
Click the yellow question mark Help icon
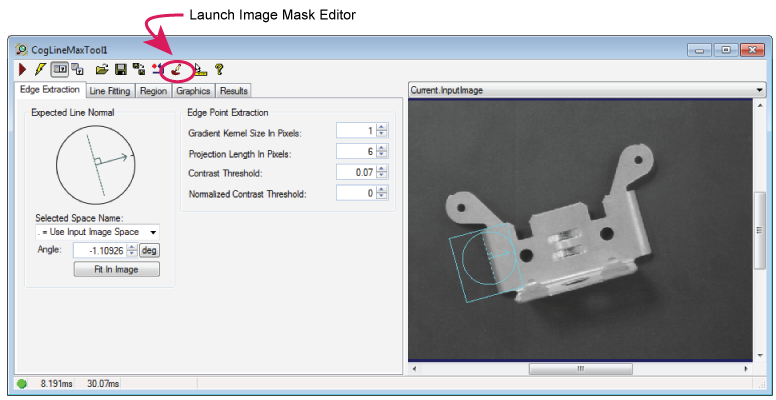click(x=218, y=70)
